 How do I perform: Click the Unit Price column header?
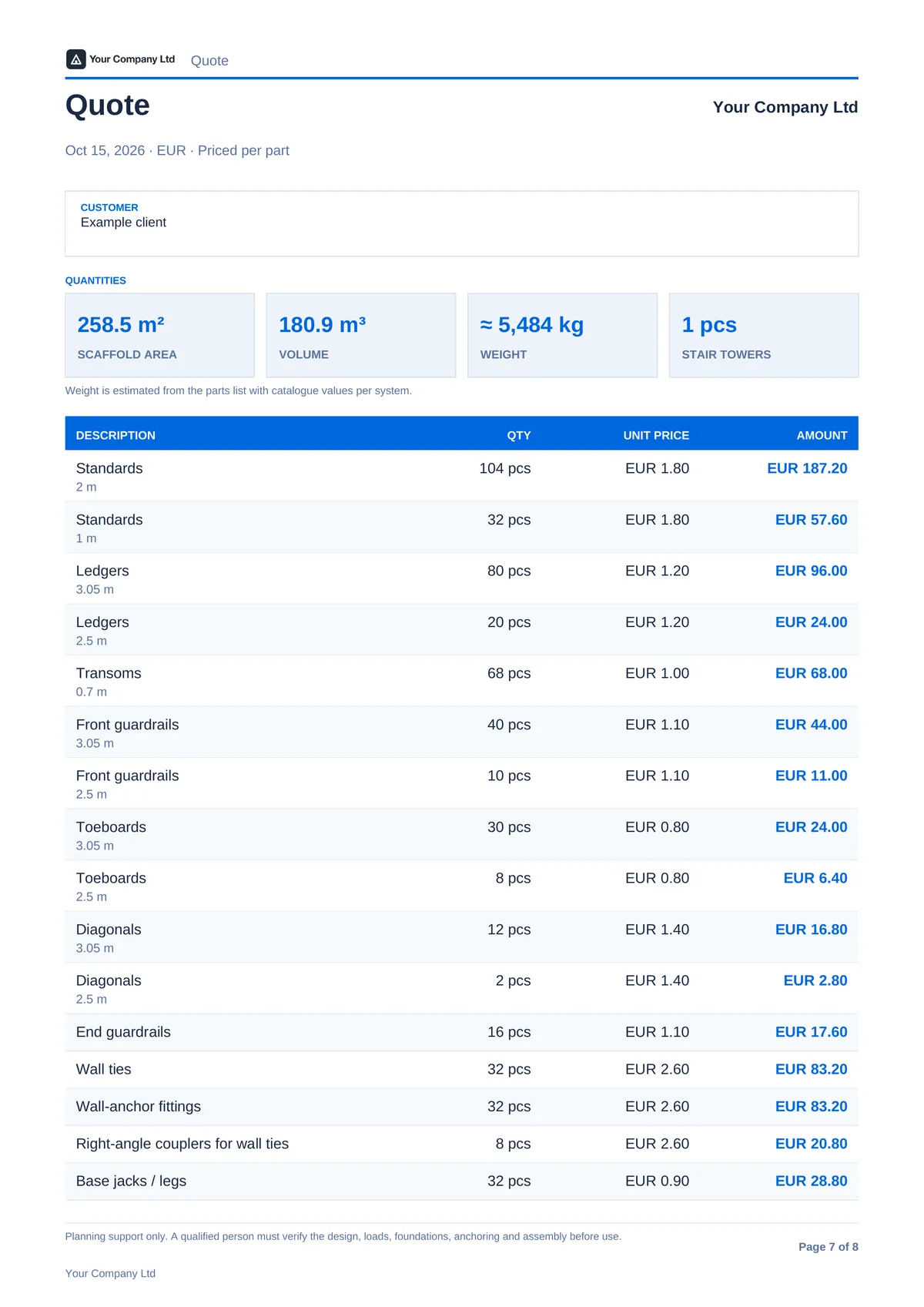point(656,435)
